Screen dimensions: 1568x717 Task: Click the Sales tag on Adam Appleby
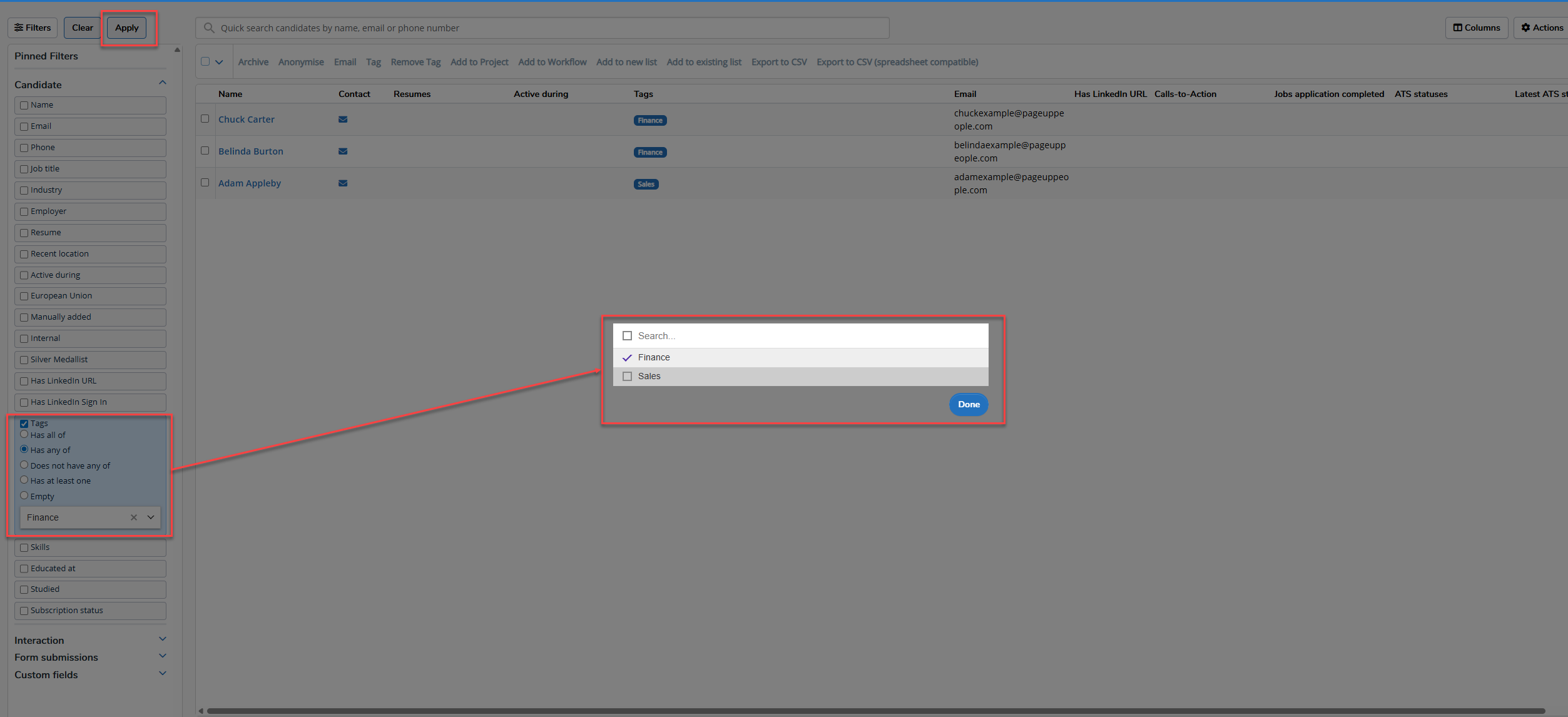click(x=646, y=185)
